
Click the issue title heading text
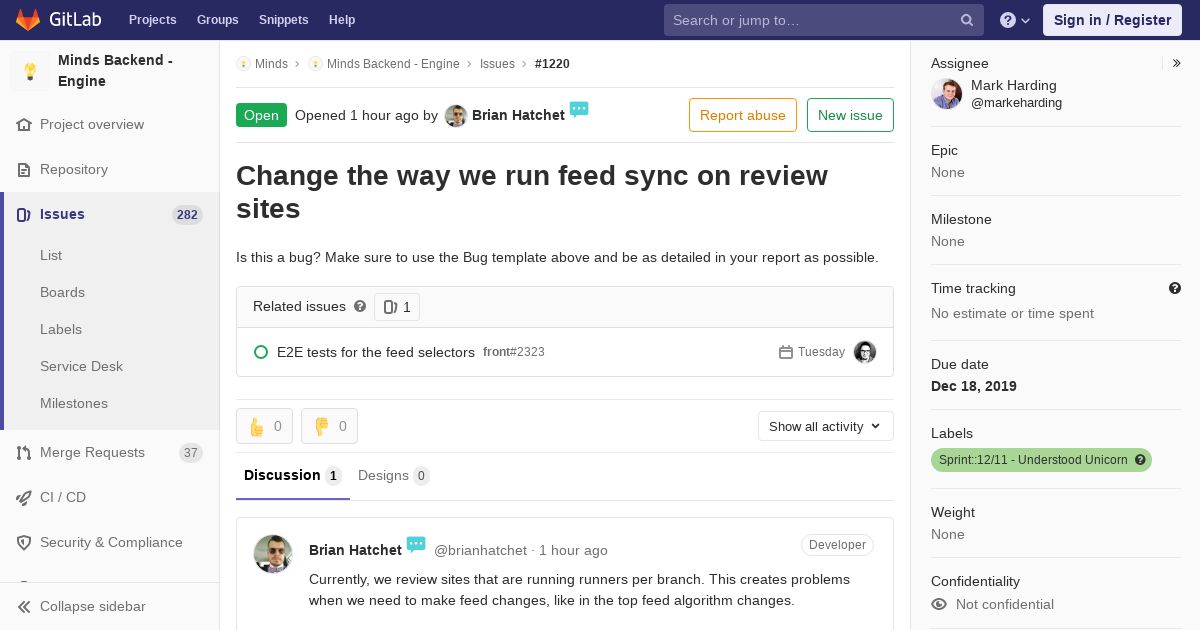pyautogui.click(x=532, y=192)
